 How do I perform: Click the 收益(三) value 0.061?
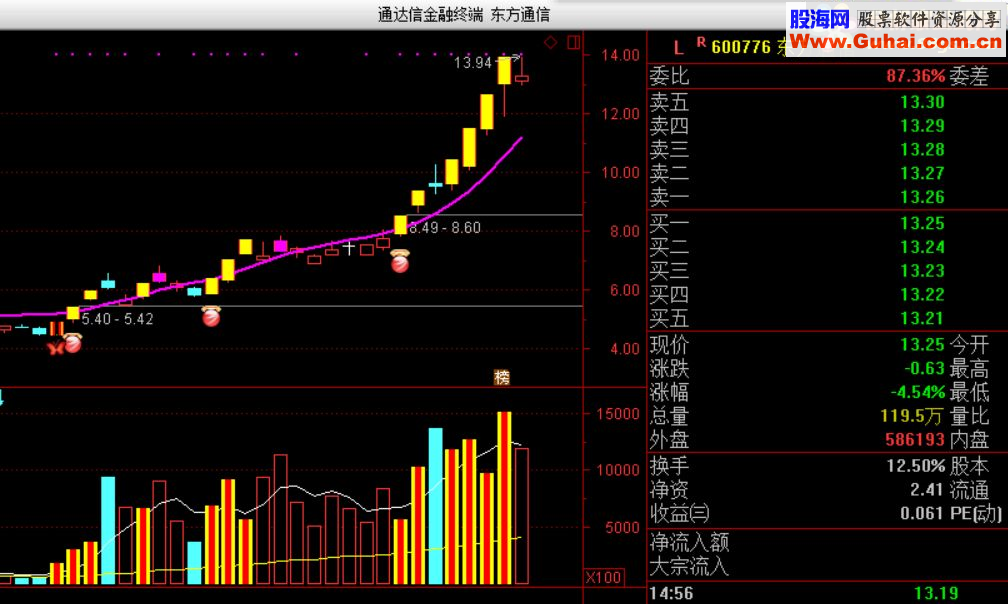point(922,514)
